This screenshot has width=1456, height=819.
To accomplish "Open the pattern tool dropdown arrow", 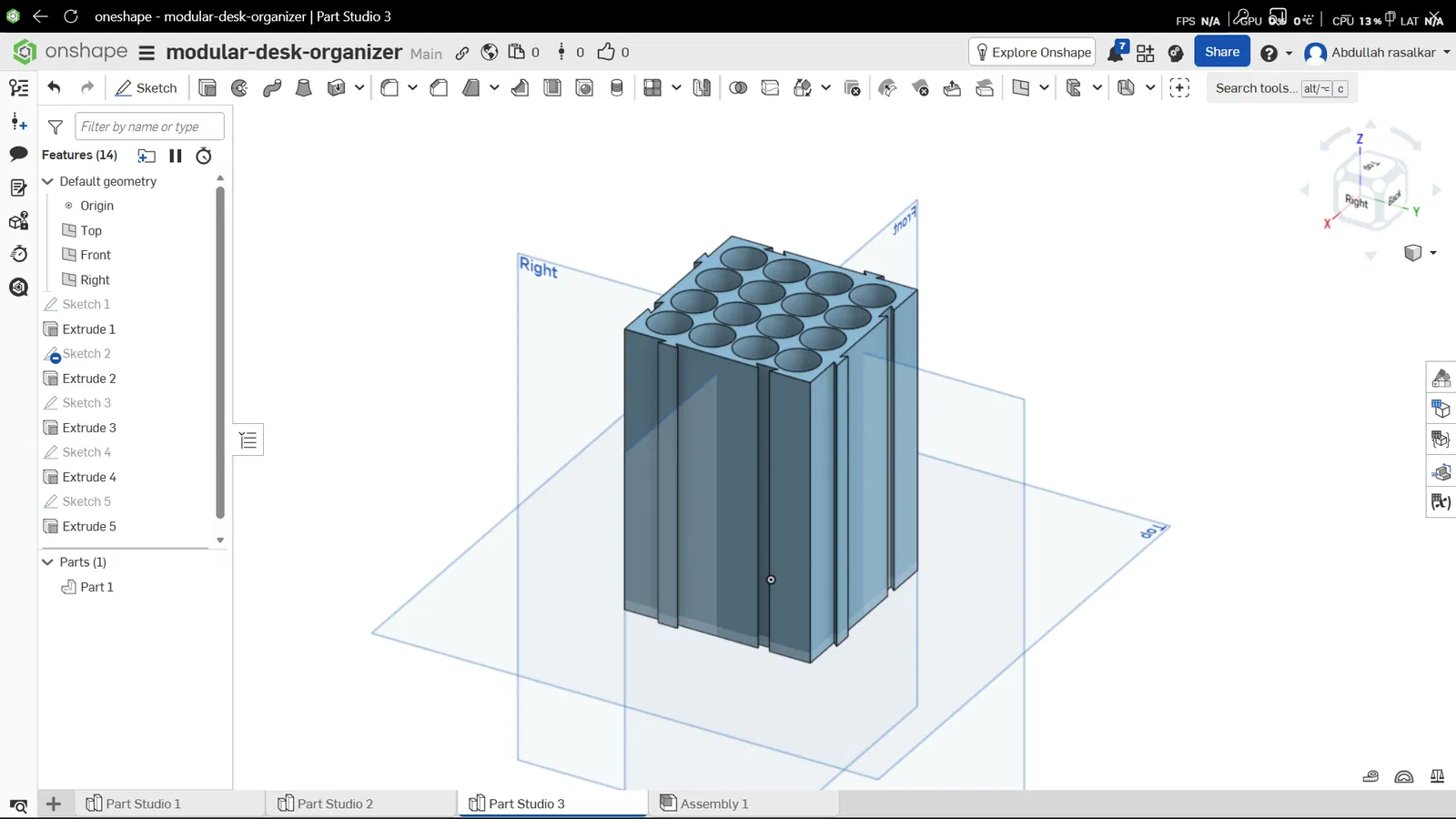I will pyautogui.click(x=676, y=87).
